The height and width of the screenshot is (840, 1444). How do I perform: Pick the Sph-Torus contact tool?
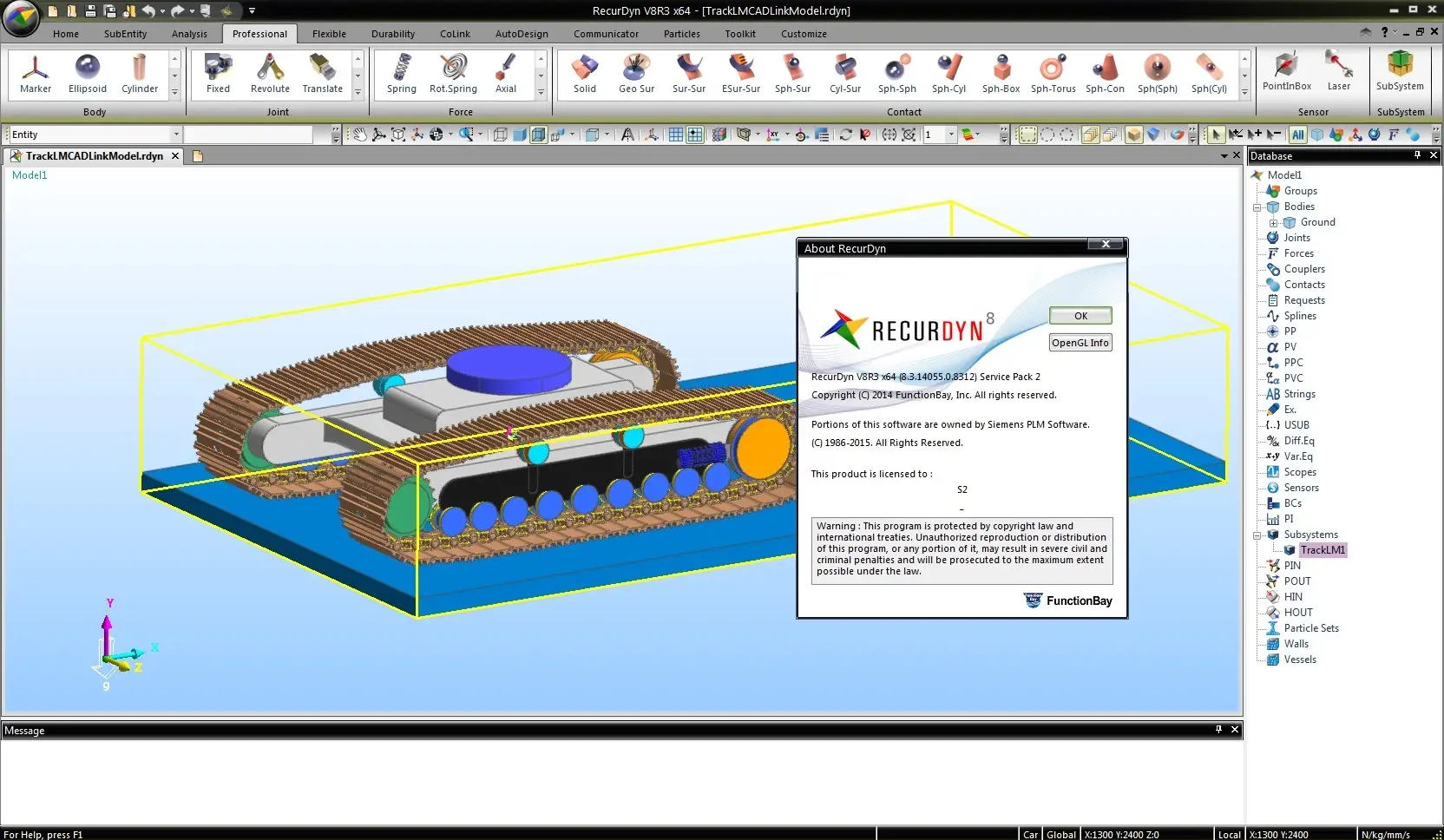(x=1053, y=74)
